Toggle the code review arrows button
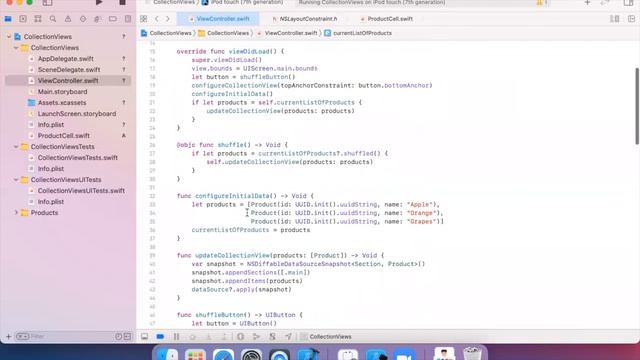640x360 pixels. 605,2
